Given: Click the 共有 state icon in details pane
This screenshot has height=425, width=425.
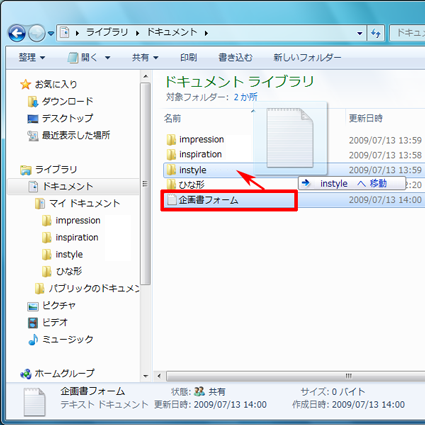Looking at the screenshot, I should (199, 391).
